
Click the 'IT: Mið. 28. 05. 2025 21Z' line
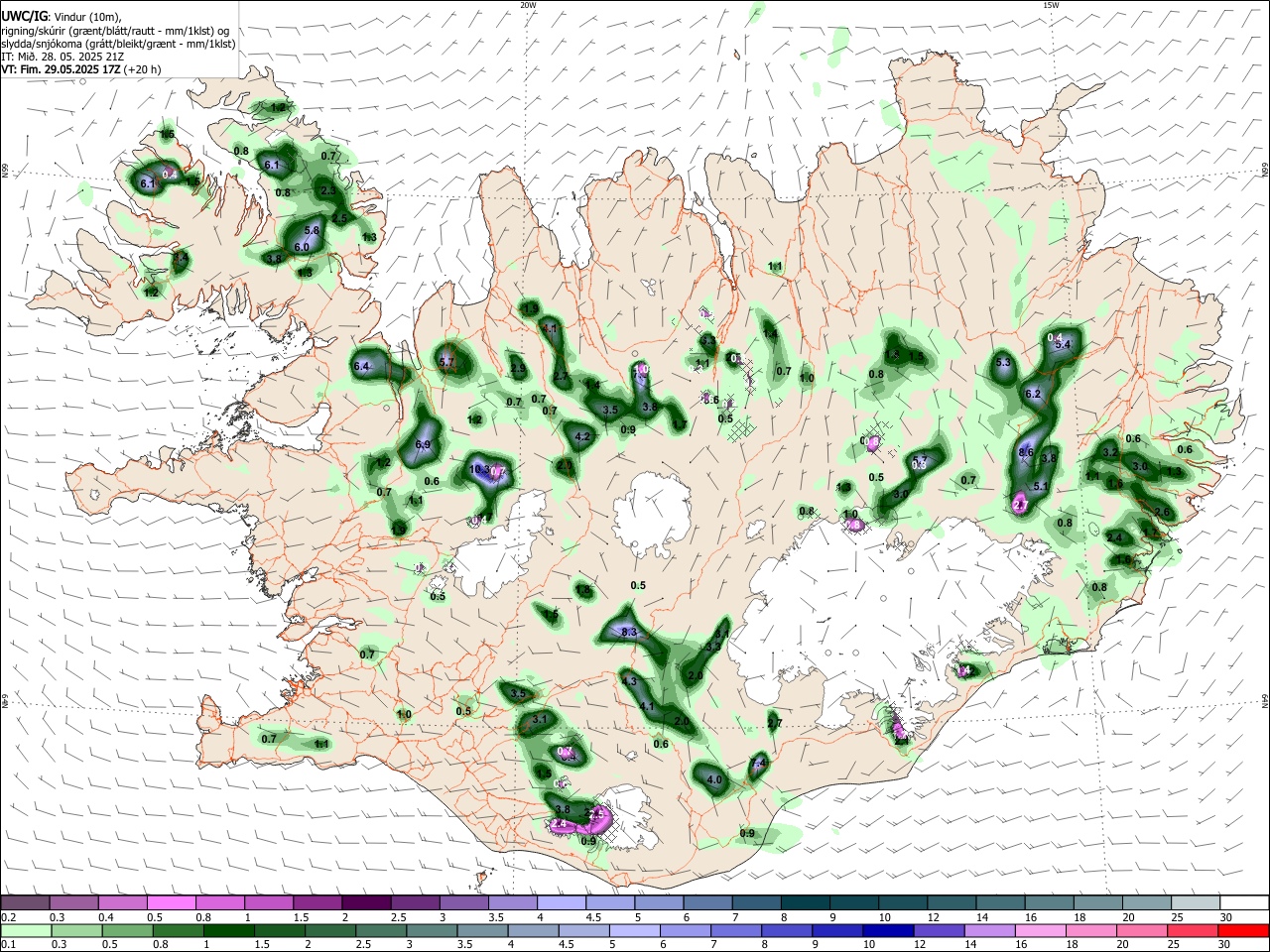[x=63, y=57]
